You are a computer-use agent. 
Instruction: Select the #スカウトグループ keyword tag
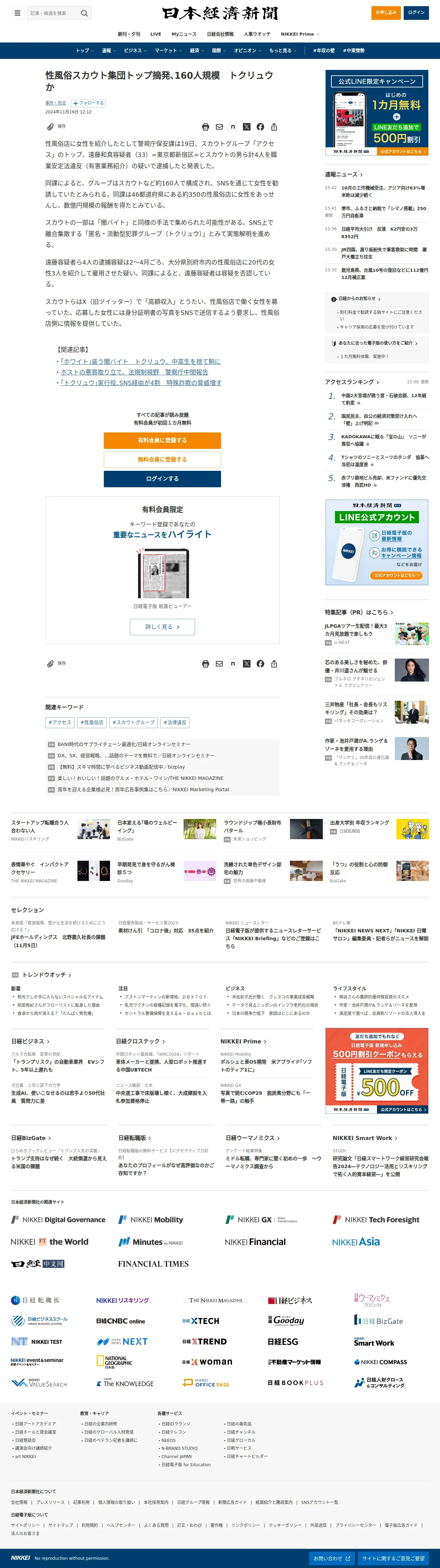click(x=133, y=723)
